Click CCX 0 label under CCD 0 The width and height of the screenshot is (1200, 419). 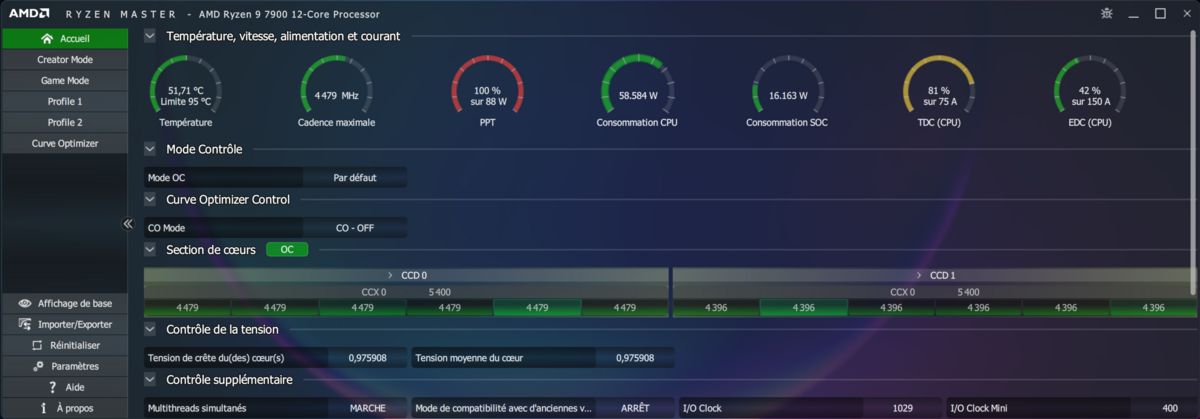373,293
